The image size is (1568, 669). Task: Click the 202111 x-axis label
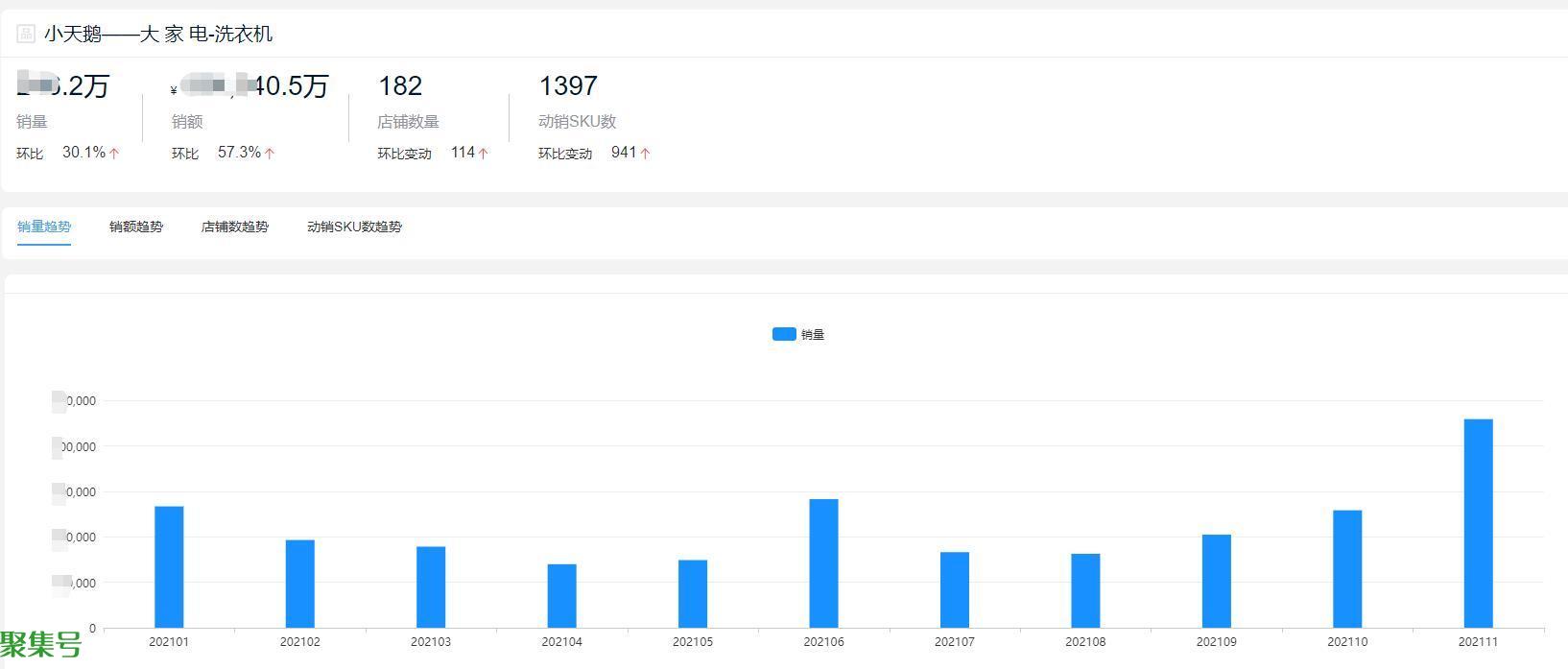pyautogui.click(x=1478, y=642)
